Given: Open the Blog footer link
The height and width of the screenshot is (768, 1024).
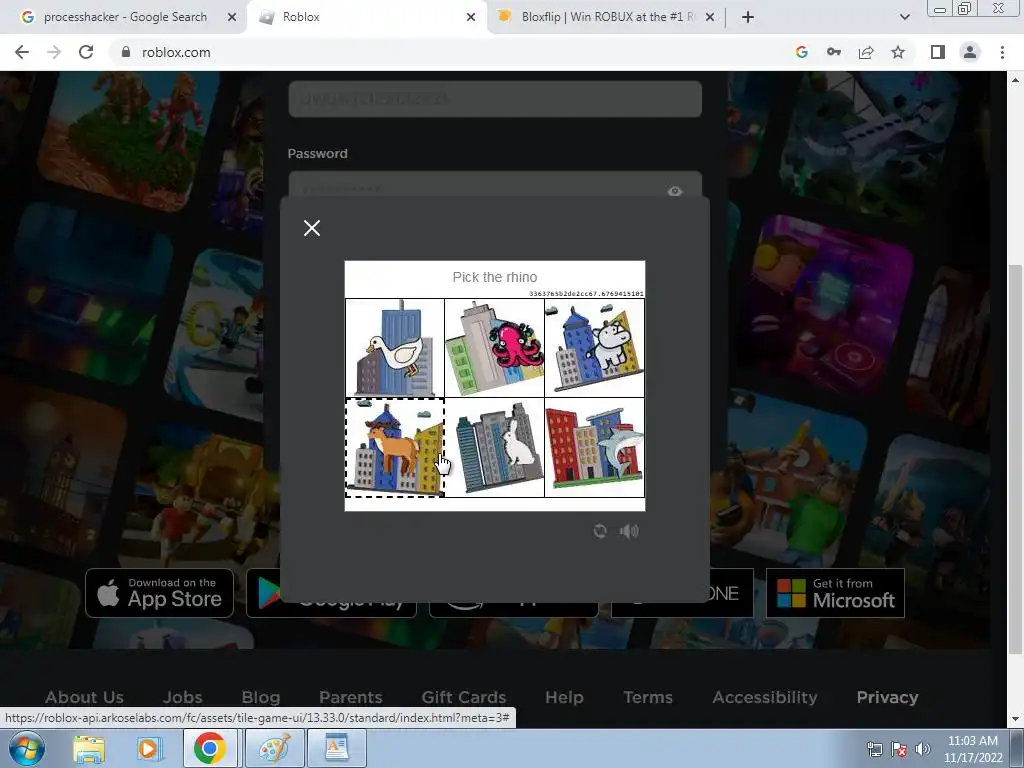Looking at the screenshot, I should [261, 697].
